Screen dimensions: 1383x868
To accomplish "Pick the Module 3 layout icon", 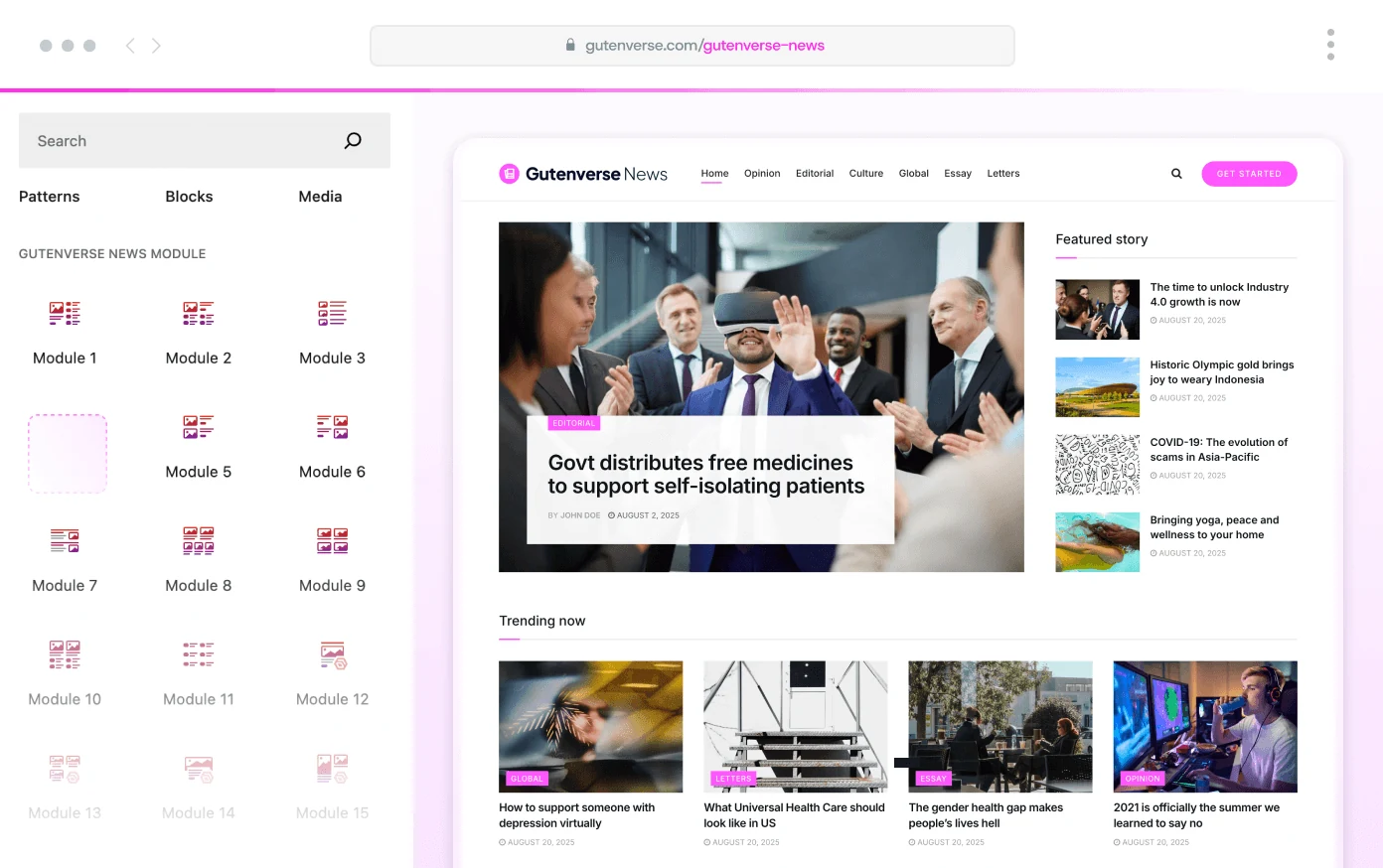I will coord(332,314).
